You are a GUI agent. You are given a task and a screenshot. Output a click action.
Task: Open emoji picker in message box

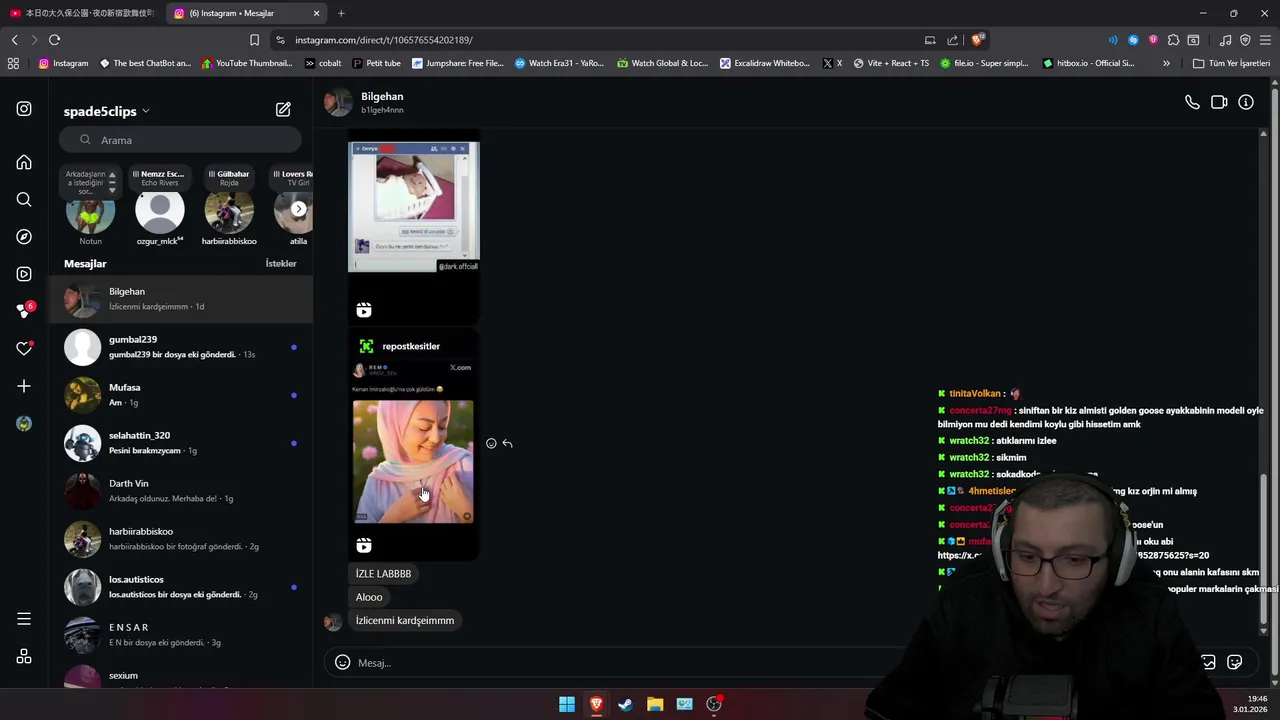coord(342,662)
